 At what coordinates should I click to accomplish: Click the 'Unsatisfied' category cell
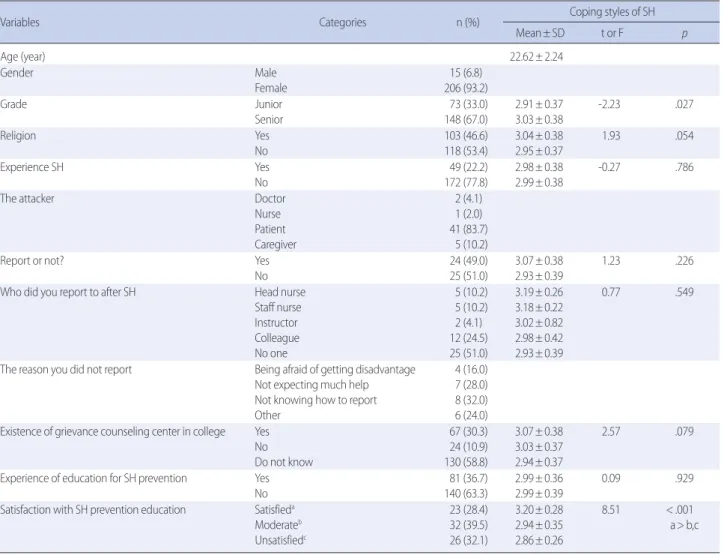[x=280, y=540]
